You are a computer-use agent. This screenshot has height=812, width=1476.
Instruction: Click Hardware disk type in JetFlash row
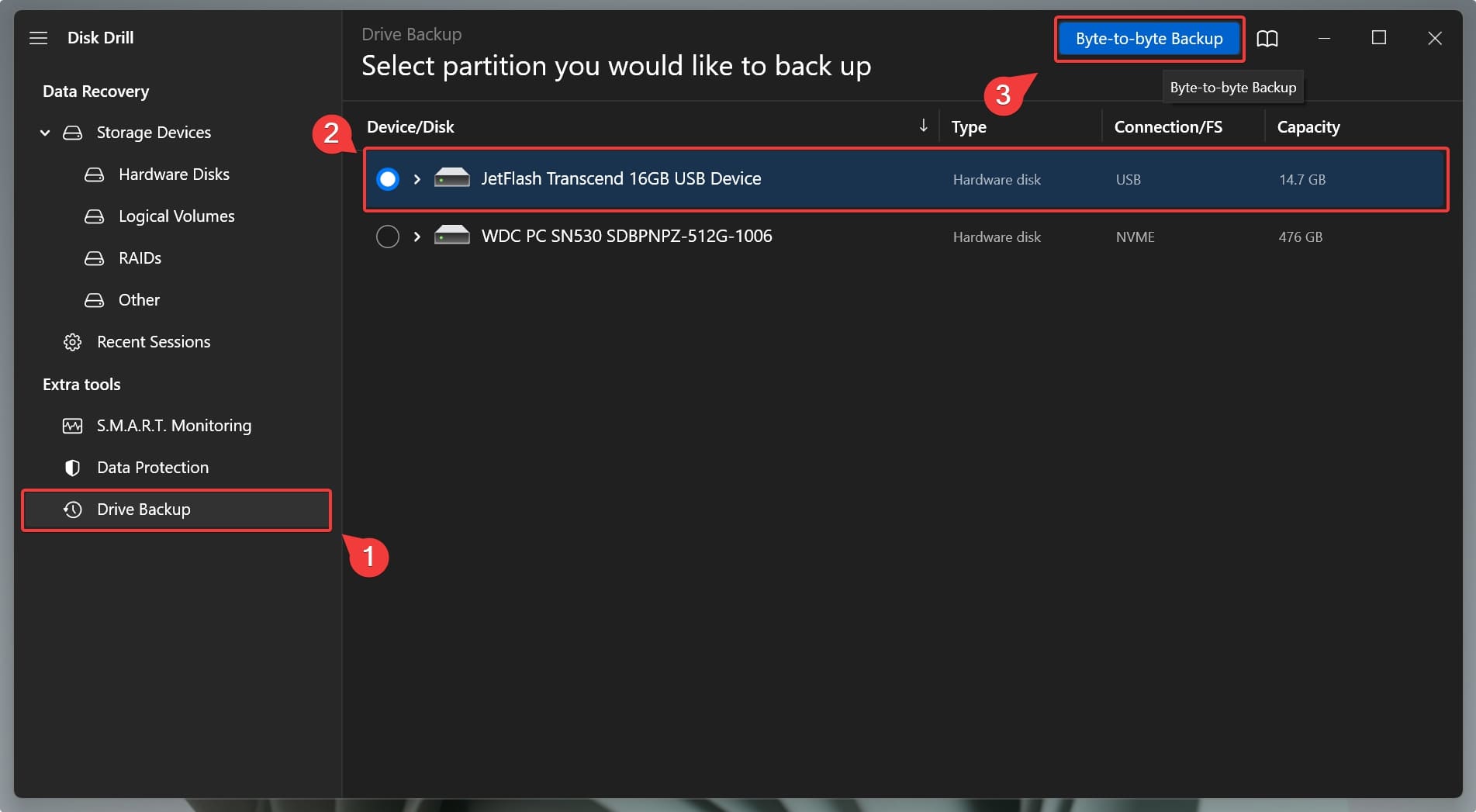997,180
